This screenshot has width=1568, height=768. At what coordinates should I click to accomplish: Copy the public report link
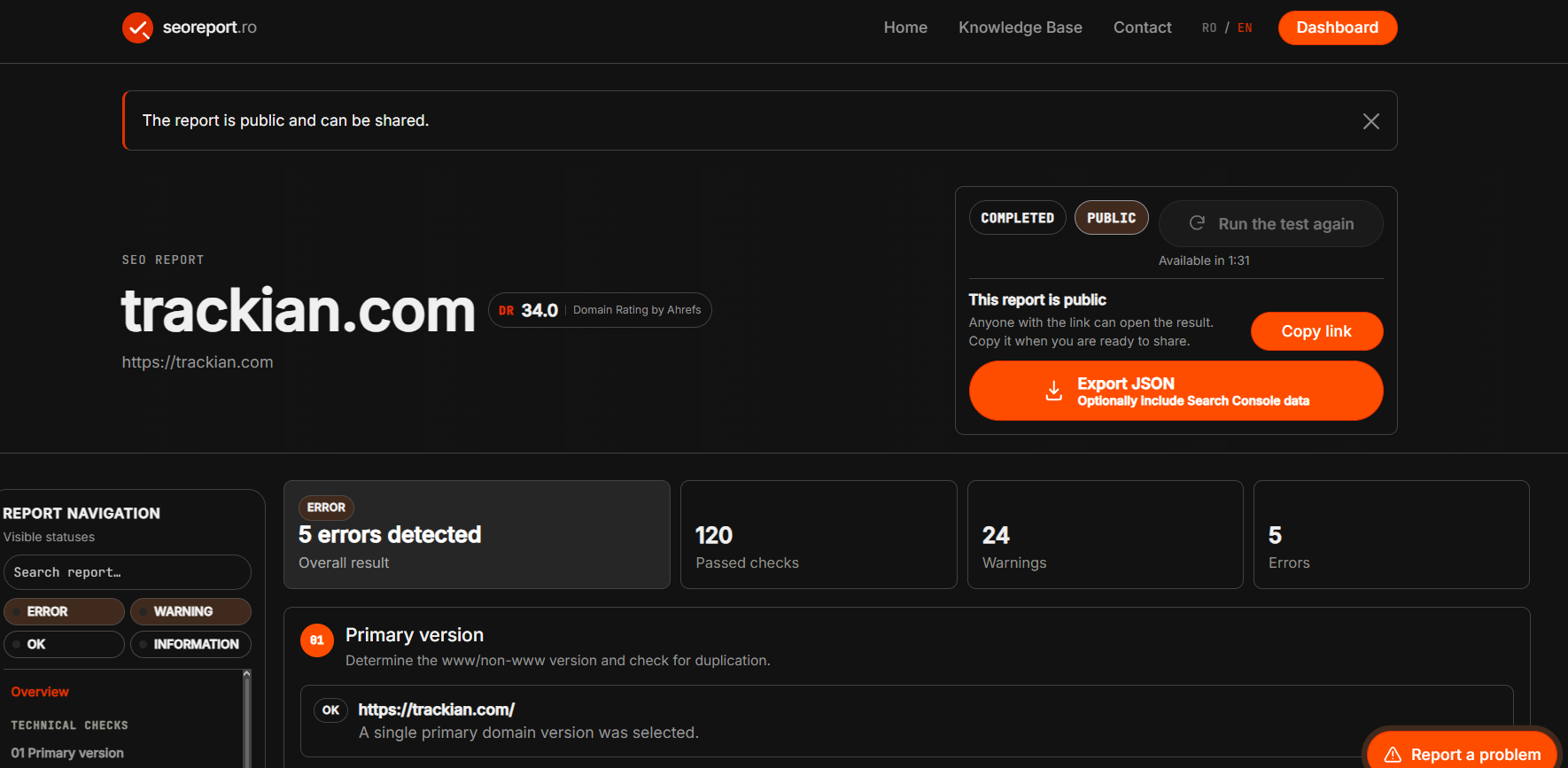1316,331
